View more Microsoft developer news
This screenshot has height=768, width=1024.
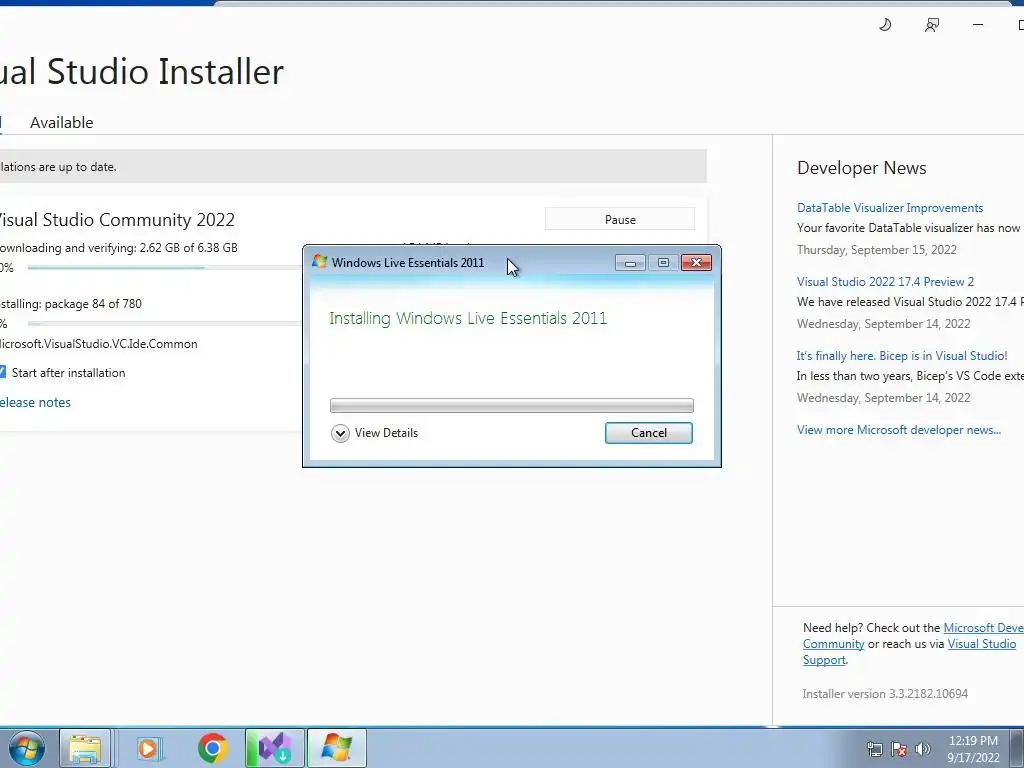point(899,430)
